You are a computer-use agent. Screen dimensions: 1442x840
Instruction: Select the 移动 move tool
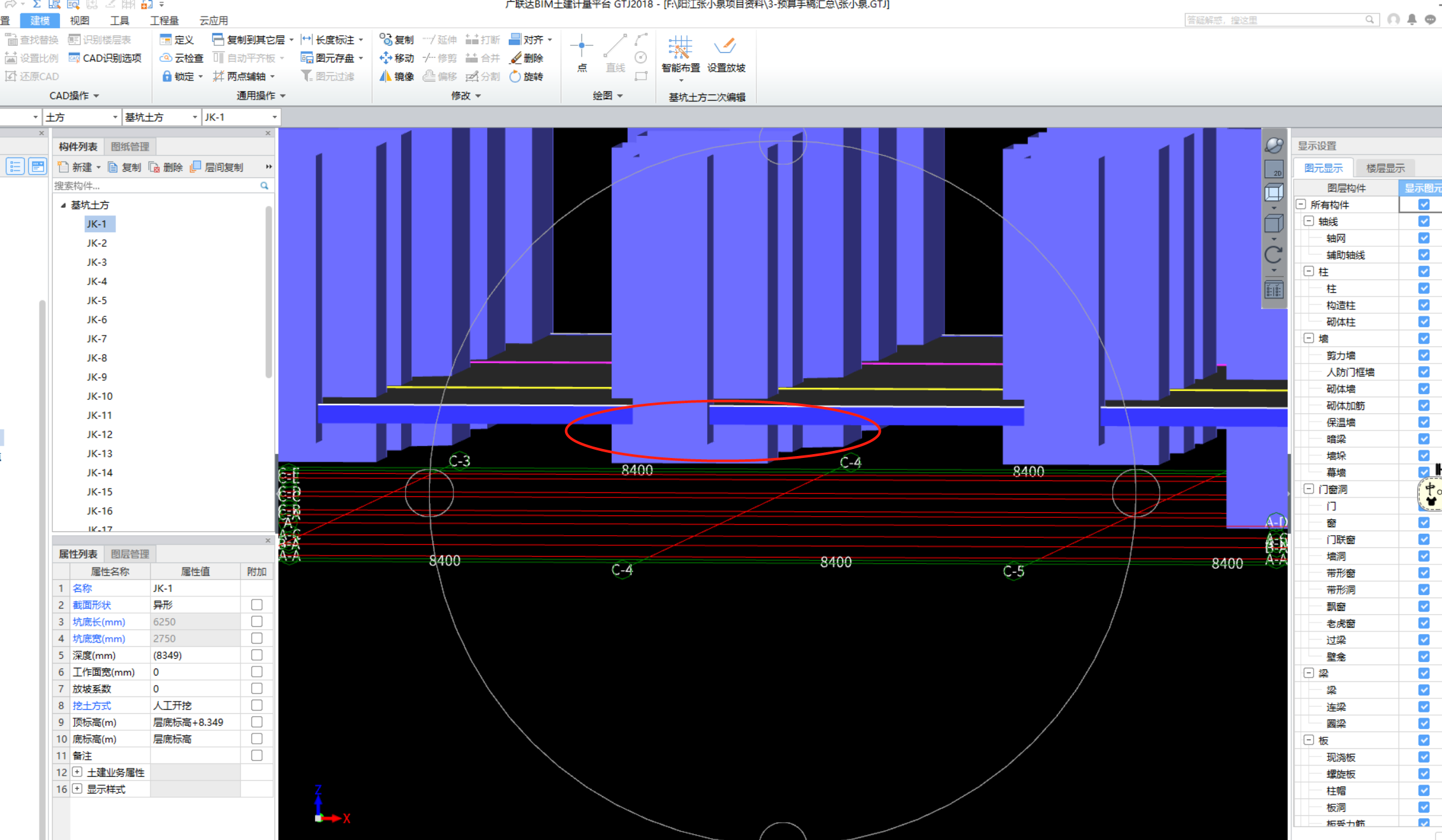tap(397, 58)
